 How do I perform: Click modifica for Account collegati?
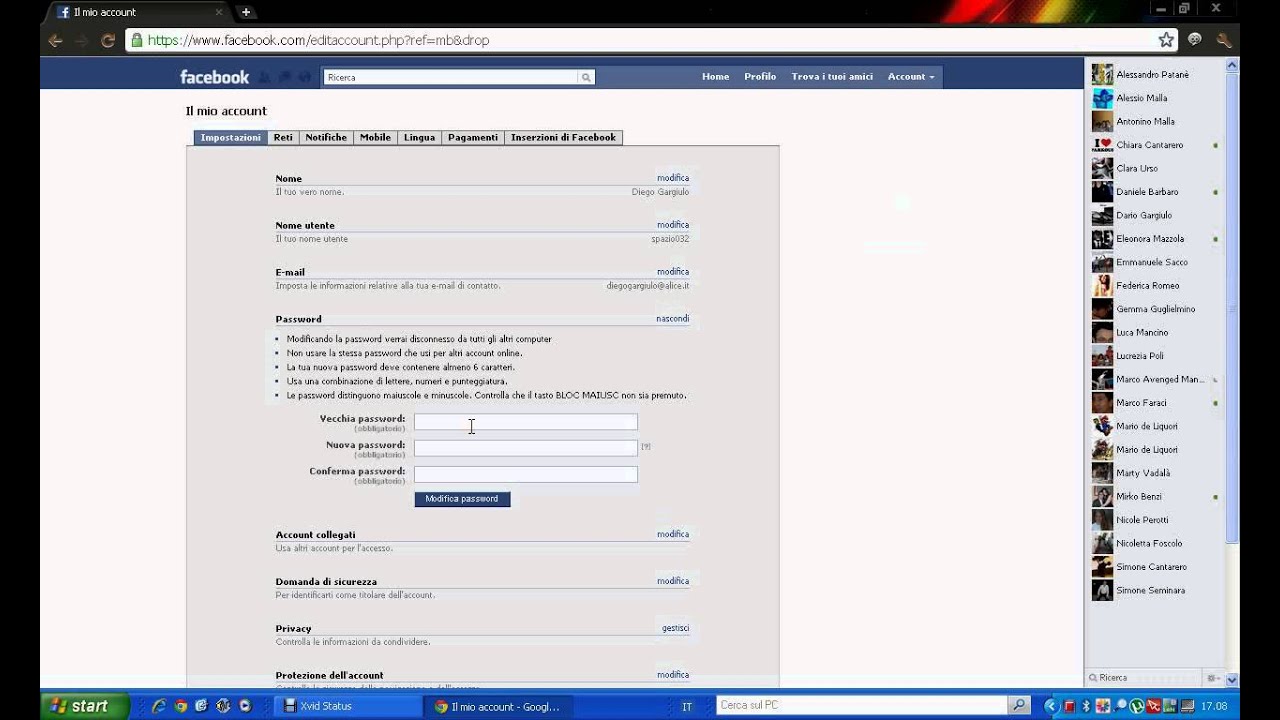[673, 534]
